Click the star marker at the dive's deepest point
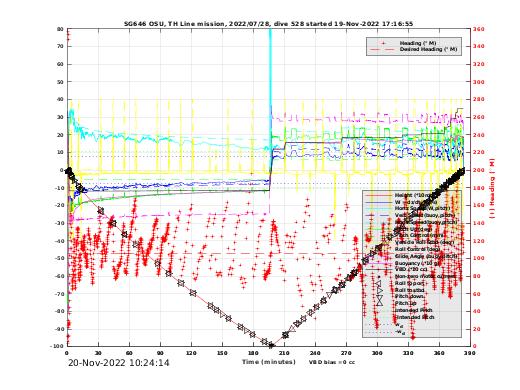The width and height of the screenshot is (520, 390). click(271, 346)
